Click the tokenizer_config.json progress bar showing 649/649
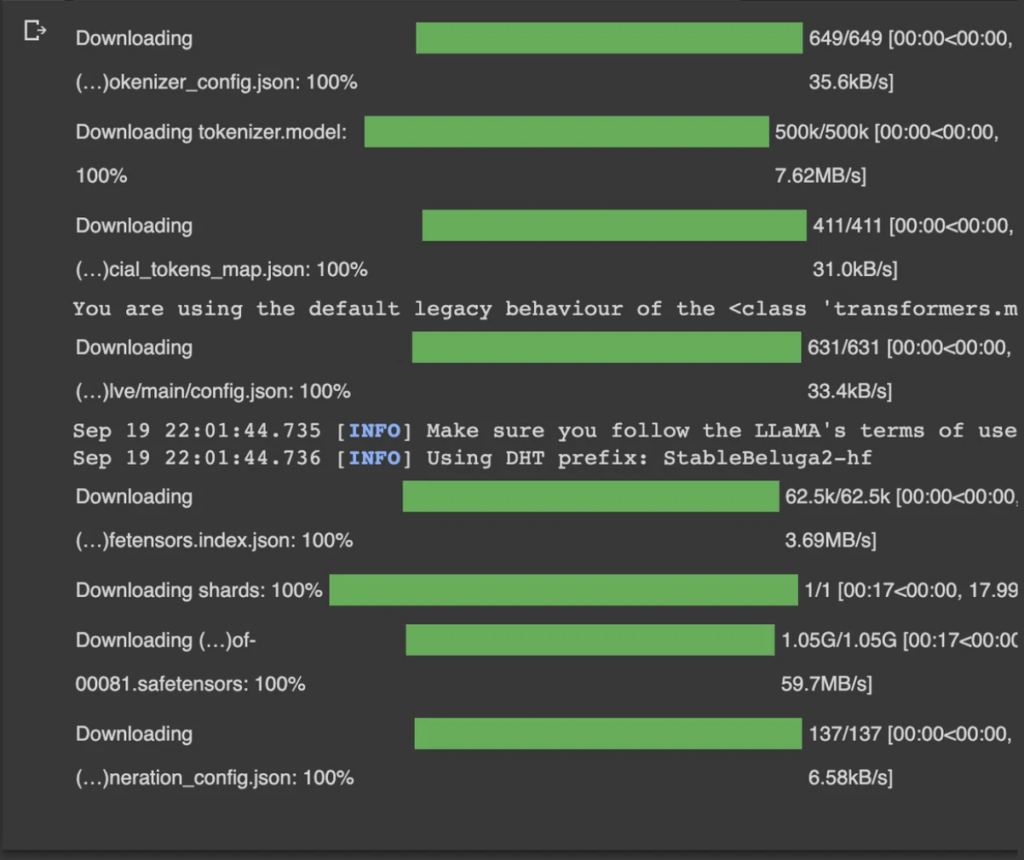The height and width of the screenshot is (860, 1024). [610, 38]
